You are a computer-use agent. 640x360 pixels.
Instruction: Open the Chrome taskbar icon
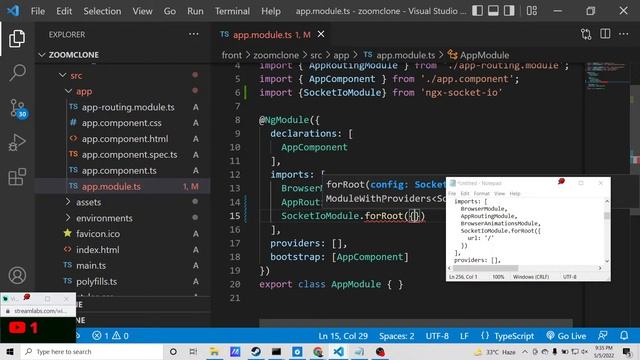pyautogui.click(x=318, y=351)
